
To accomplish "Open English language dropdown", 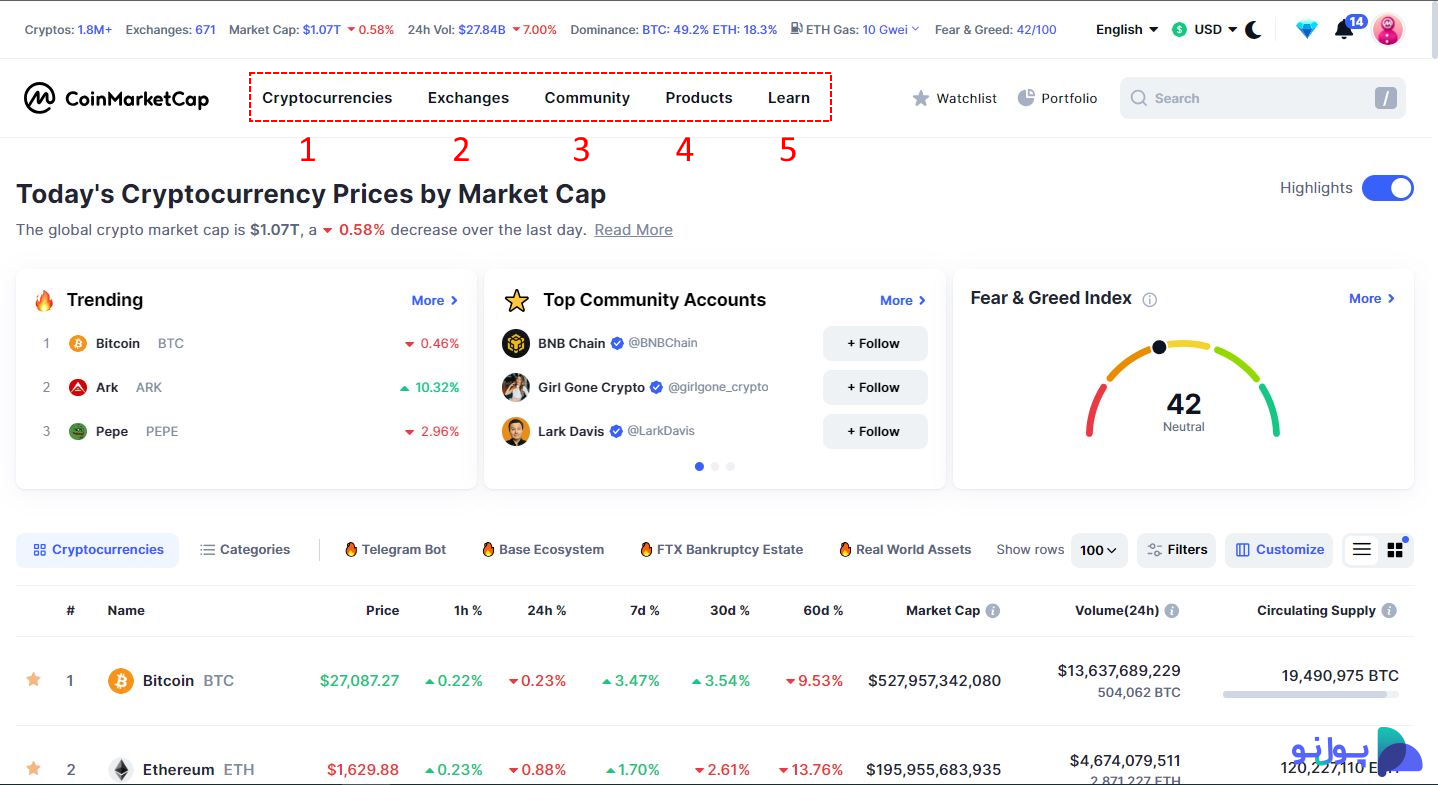I will point(1127,29).
